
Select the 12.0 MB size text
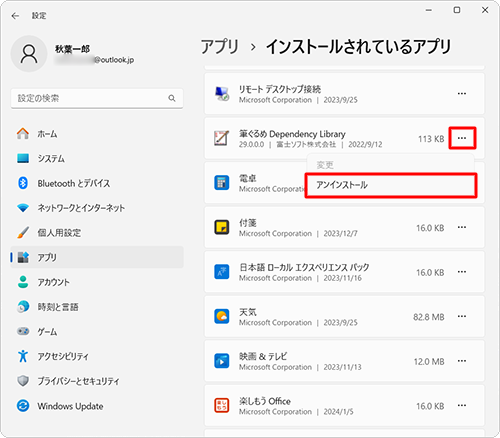point(429,362)
